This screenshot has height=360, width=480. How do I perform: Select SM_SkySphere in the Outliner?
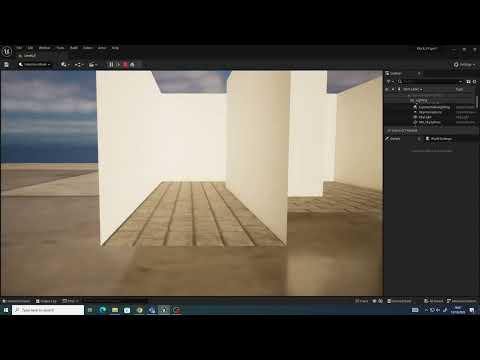(x=429, y=122)
